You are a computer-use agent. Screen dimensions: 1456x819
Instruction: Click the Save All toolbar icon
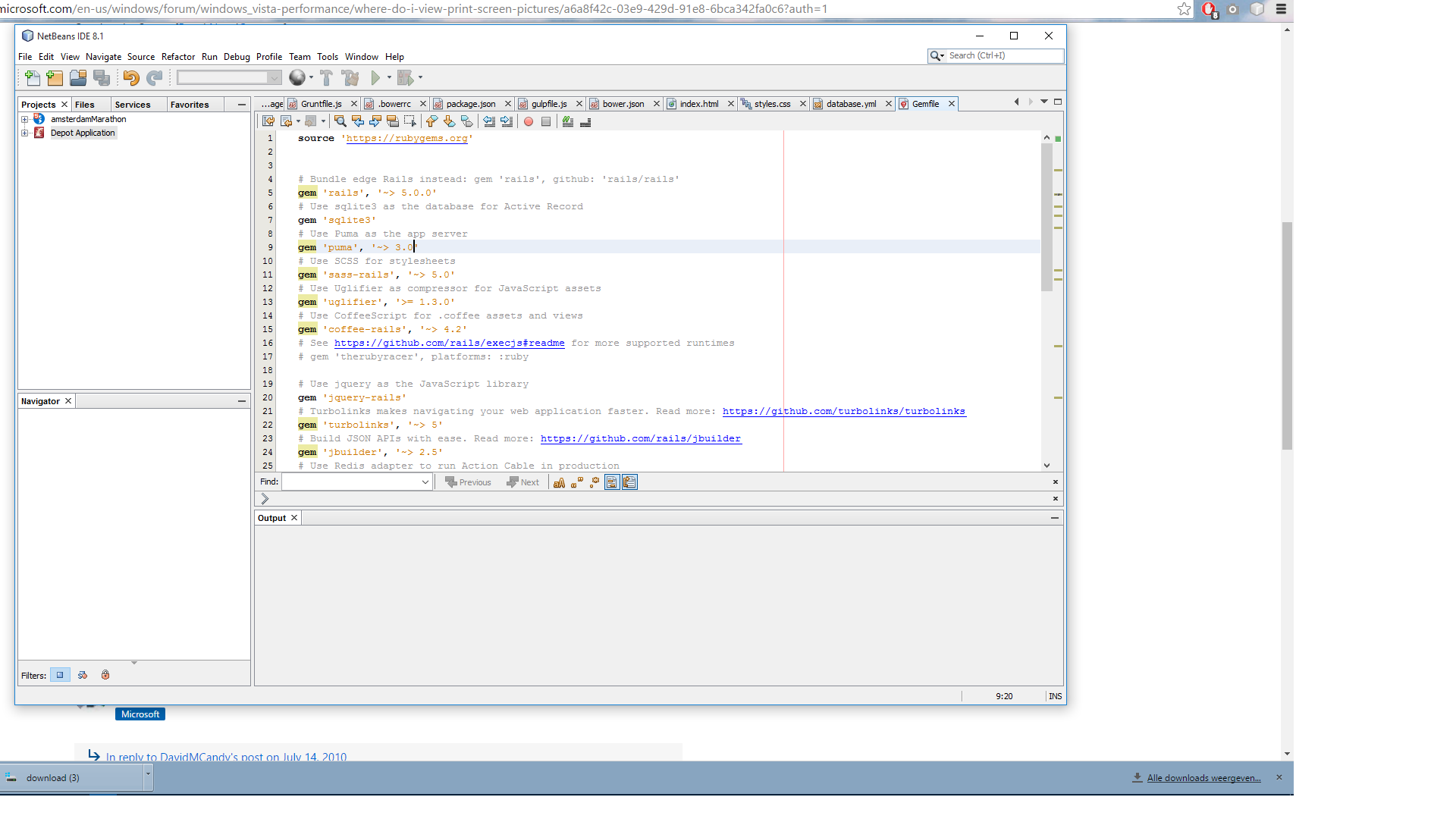coord(102,77)
